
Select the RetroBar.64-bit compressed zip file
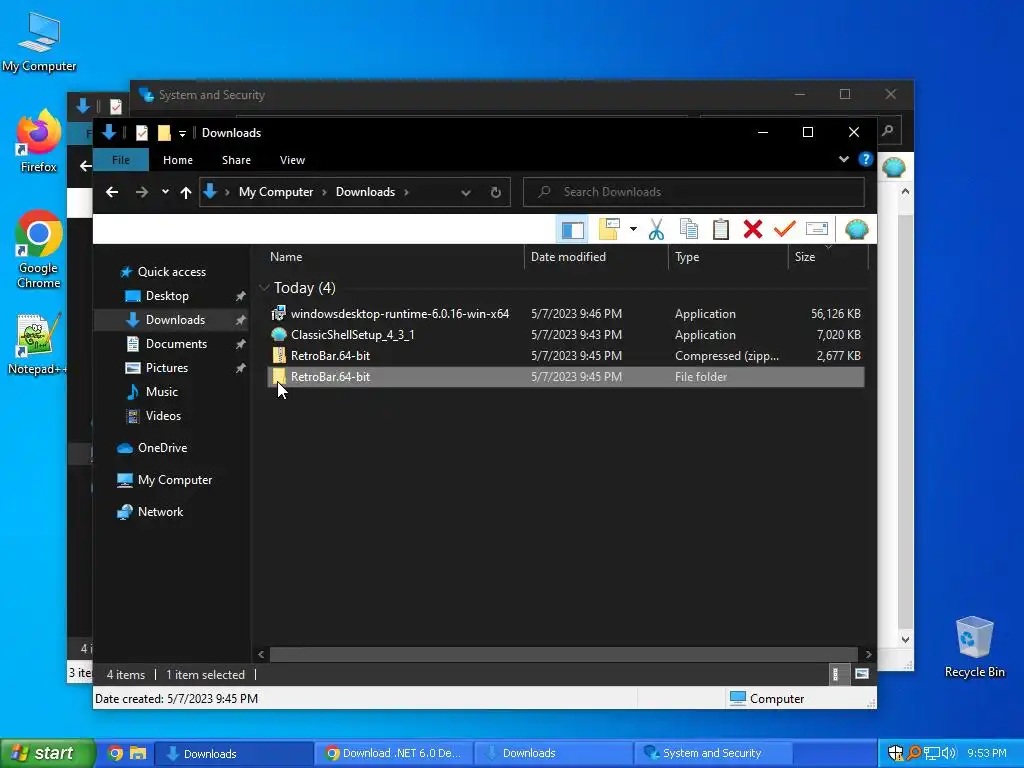pos(566,355)
